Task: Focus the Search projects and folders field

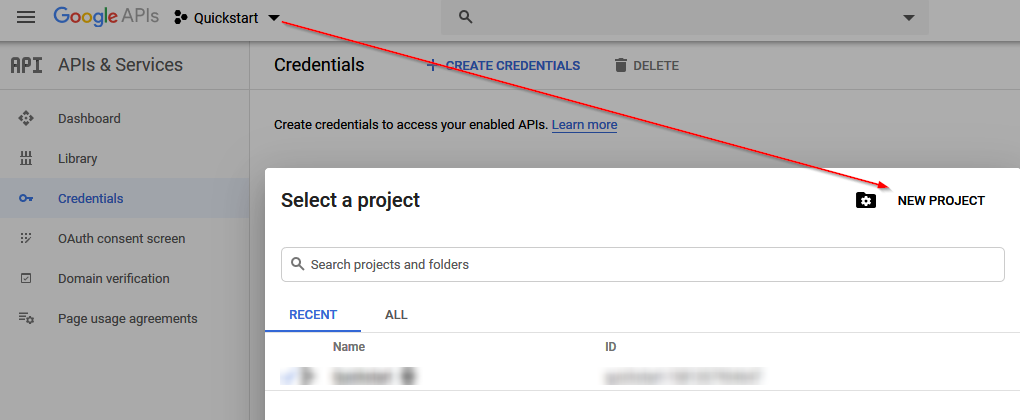Action: (643, 265)
